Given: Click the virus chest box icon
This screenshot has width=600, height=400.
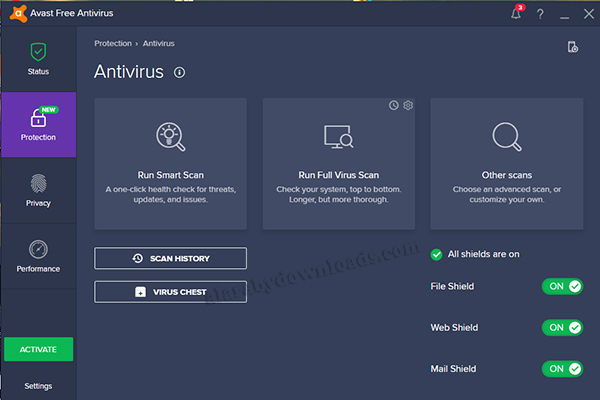Looking at the screenshot, I should point(140,292).
